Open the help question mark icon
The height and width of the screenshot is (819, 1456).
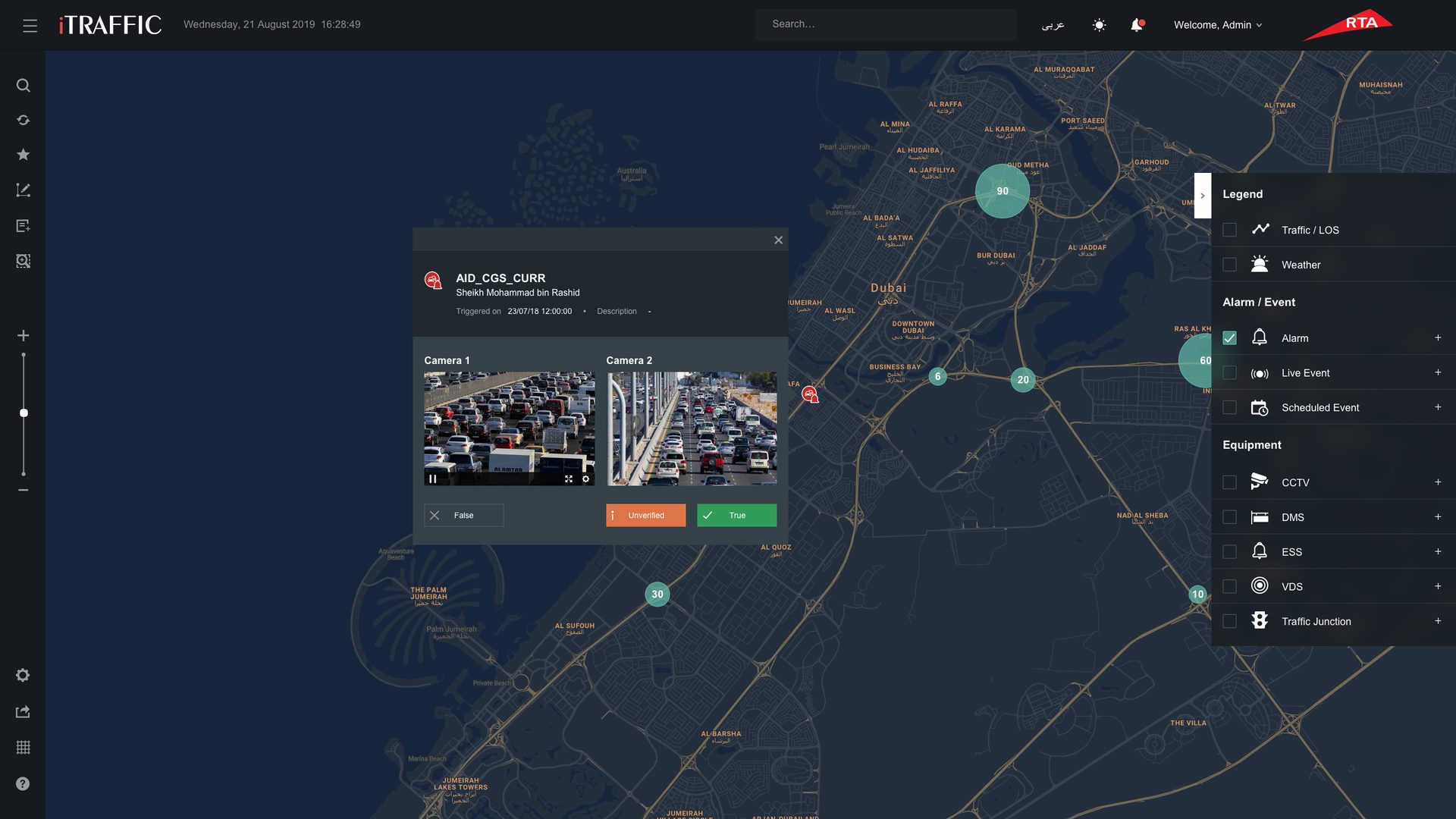pyautogui.click(x=23, y=783)
